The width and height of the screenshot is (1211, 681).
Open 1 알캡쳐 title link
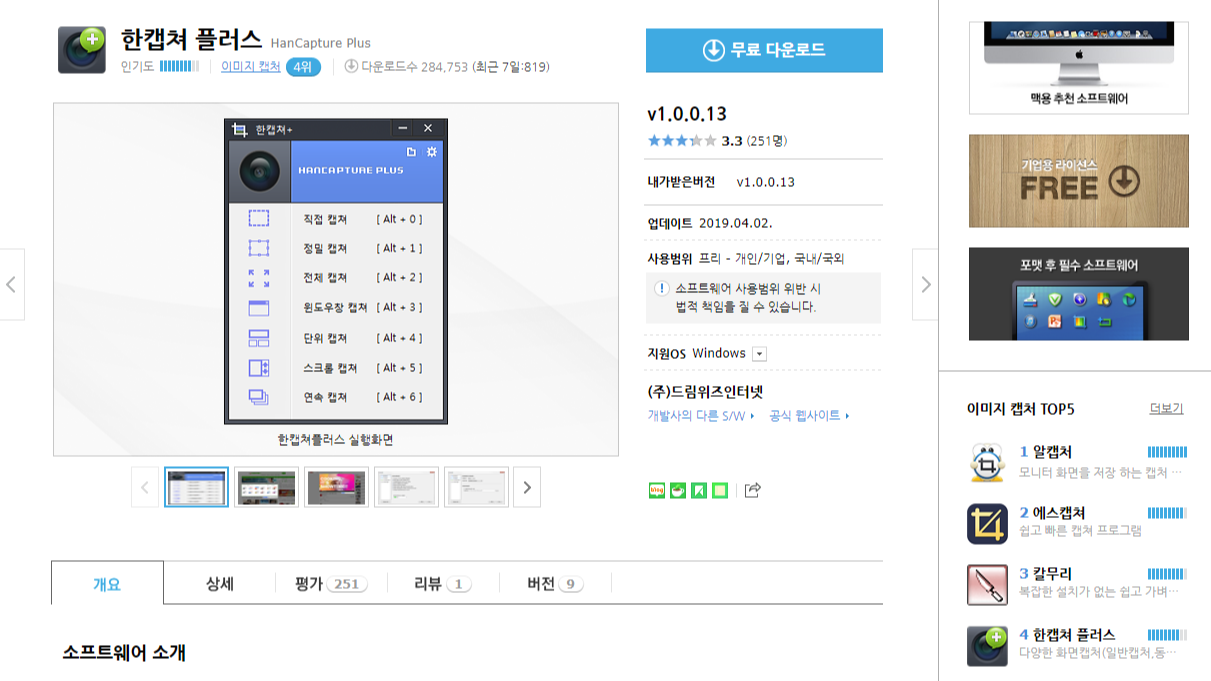[x=1046, y=452]
